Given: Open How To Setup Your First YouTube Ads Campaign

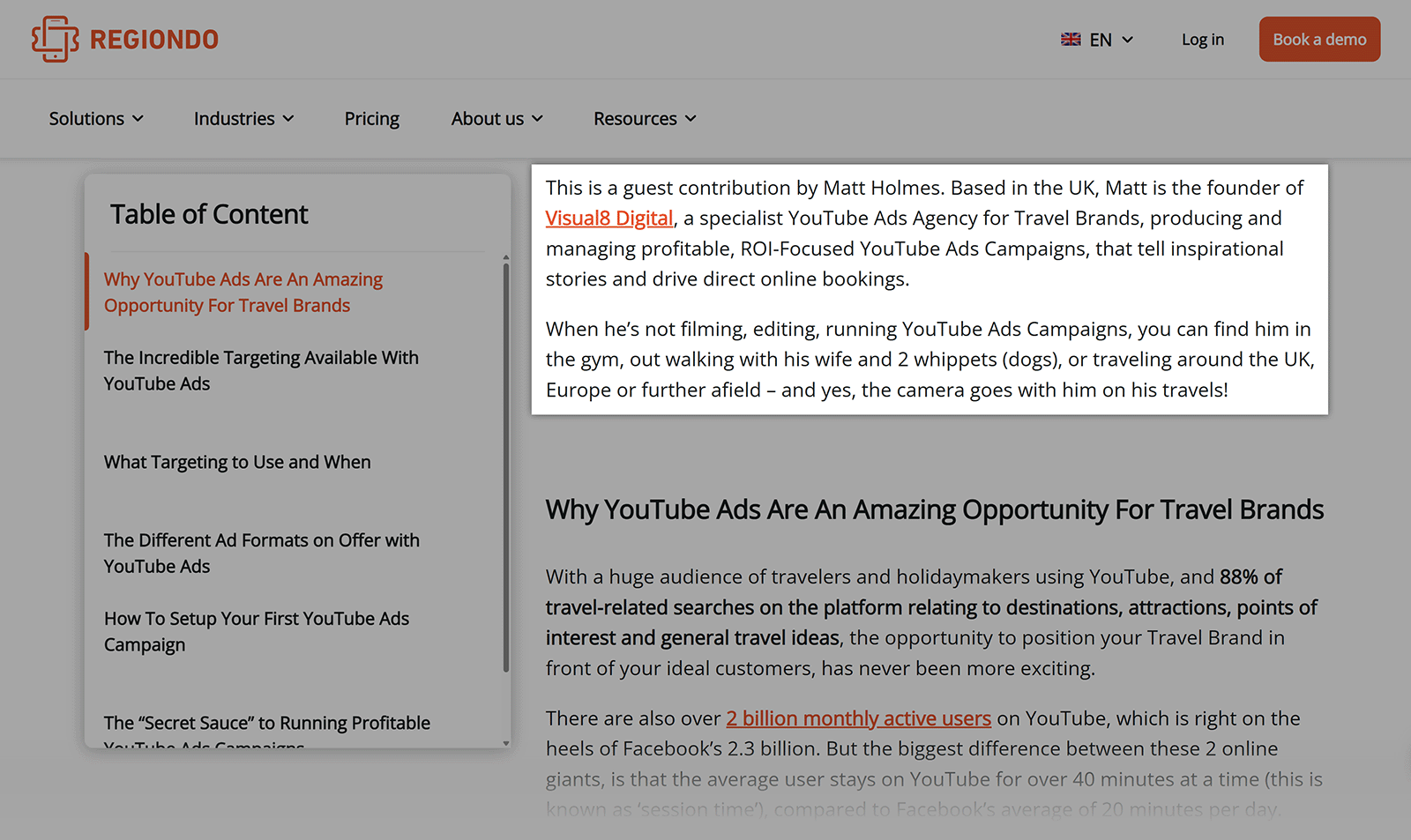Looking at the screenshot, I should 257,631.
